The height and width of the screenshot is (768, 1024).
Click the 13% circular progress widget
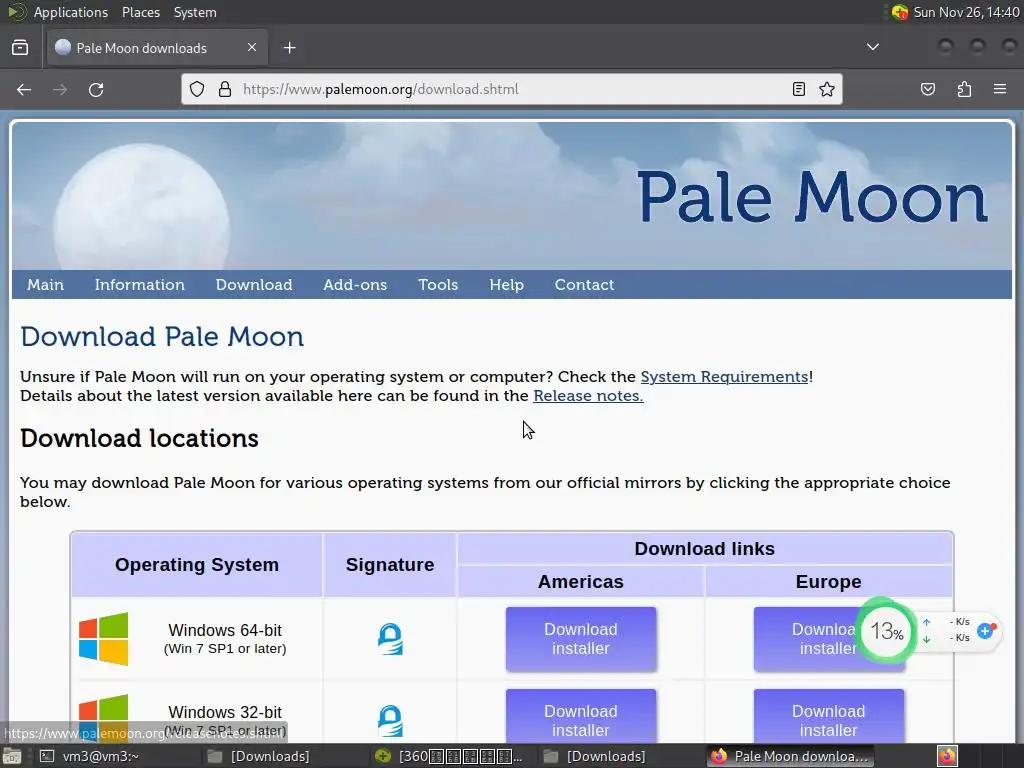point(886,631)
